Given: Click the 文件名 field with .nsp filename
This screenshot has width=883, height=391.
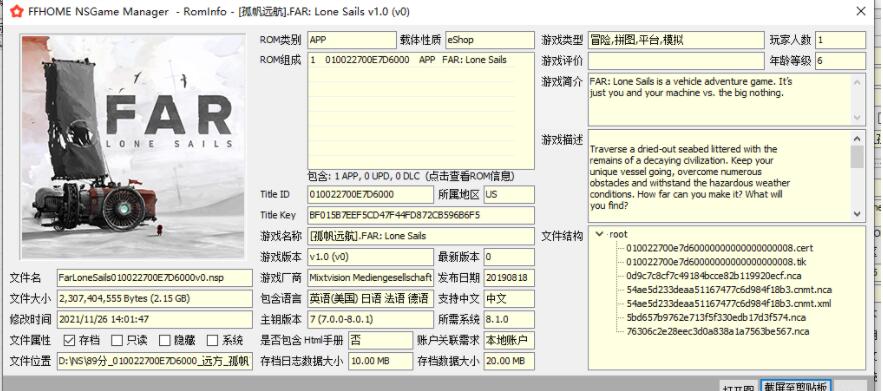Looking at the screenshot, I should (x=155, y=278).
